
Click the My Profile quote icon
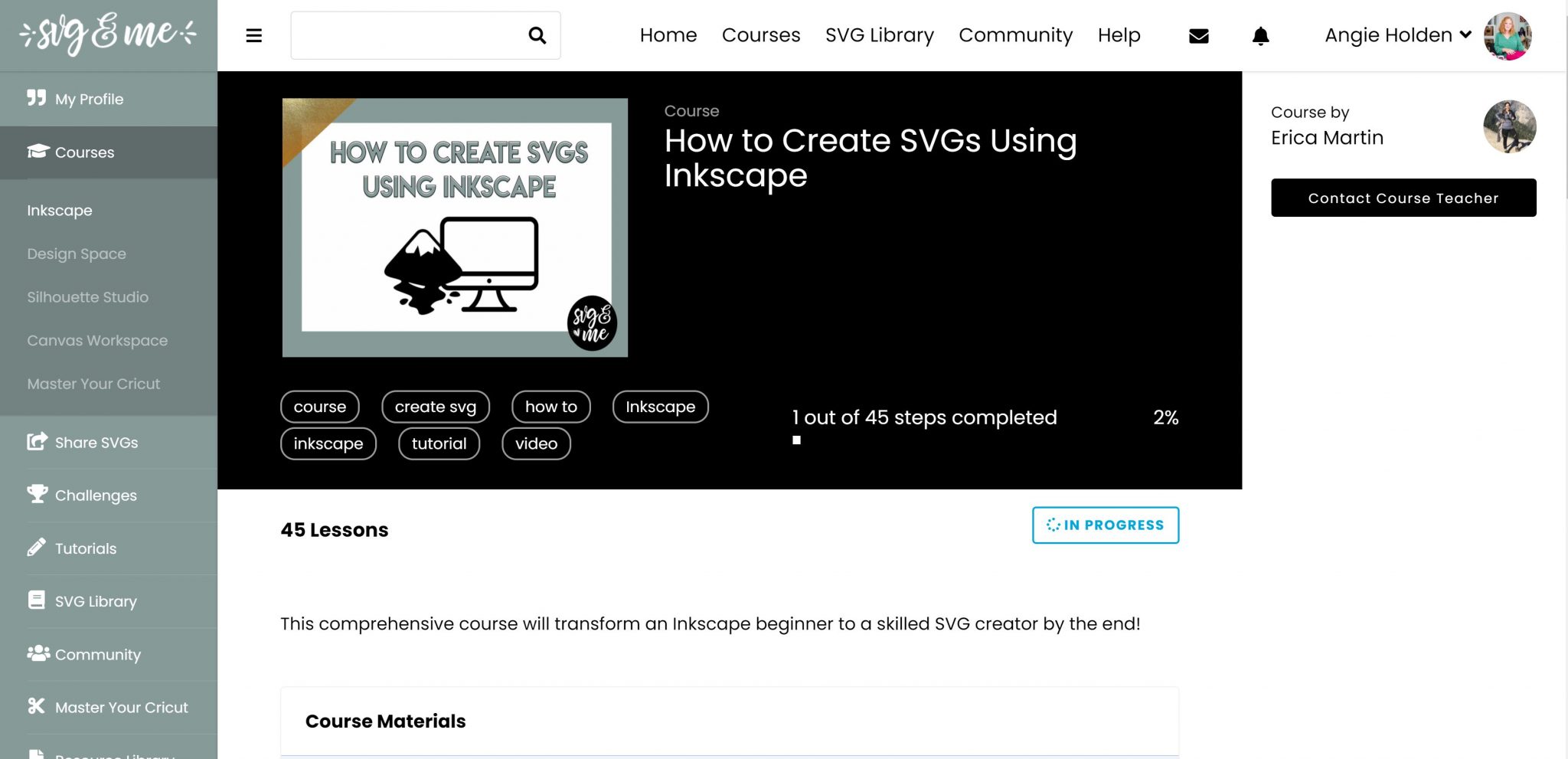[x=36, y=98]
